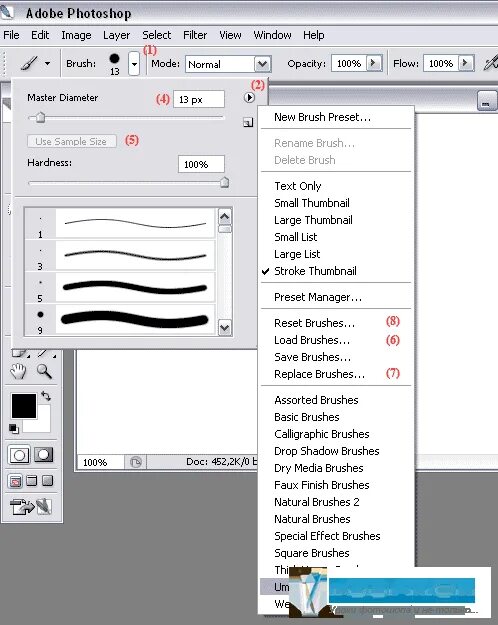The image size is (498, 625).
Task: Adjust the Master Diameter slider handle
Action: (x=40, y=118)
